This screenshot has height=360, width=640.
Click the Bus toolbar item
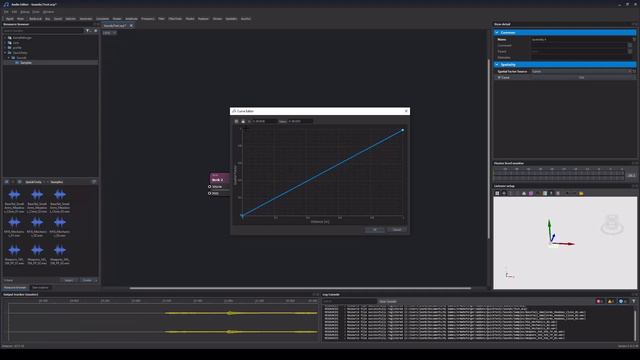[48, 19]
